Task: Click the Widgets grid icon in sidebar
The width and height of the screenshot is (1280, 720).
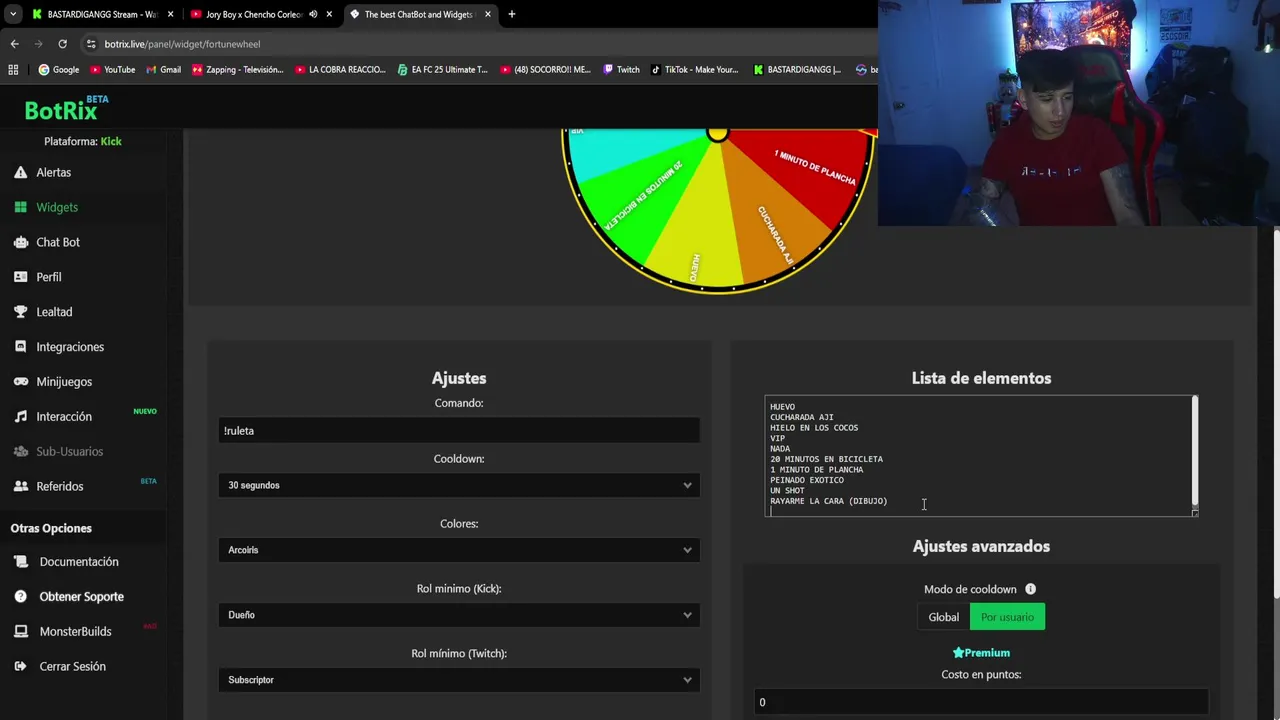Action: point(20,207)
